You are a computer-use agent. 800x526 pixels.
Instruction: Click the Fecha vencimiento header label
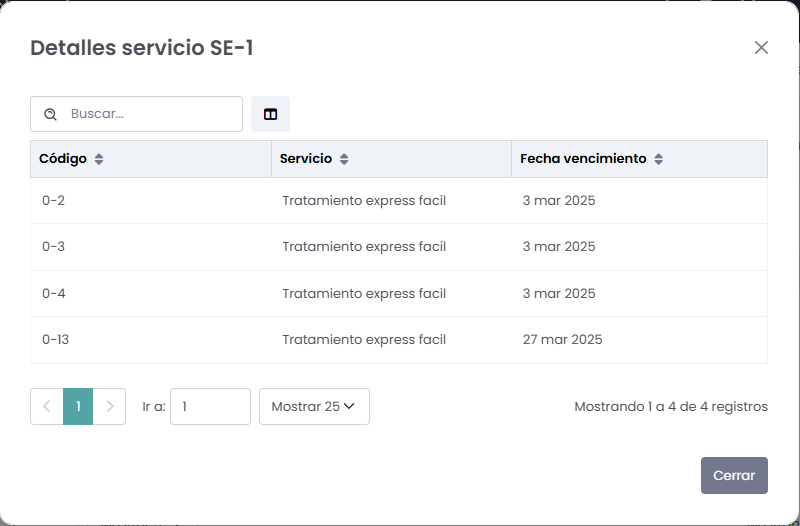[583, 159]
